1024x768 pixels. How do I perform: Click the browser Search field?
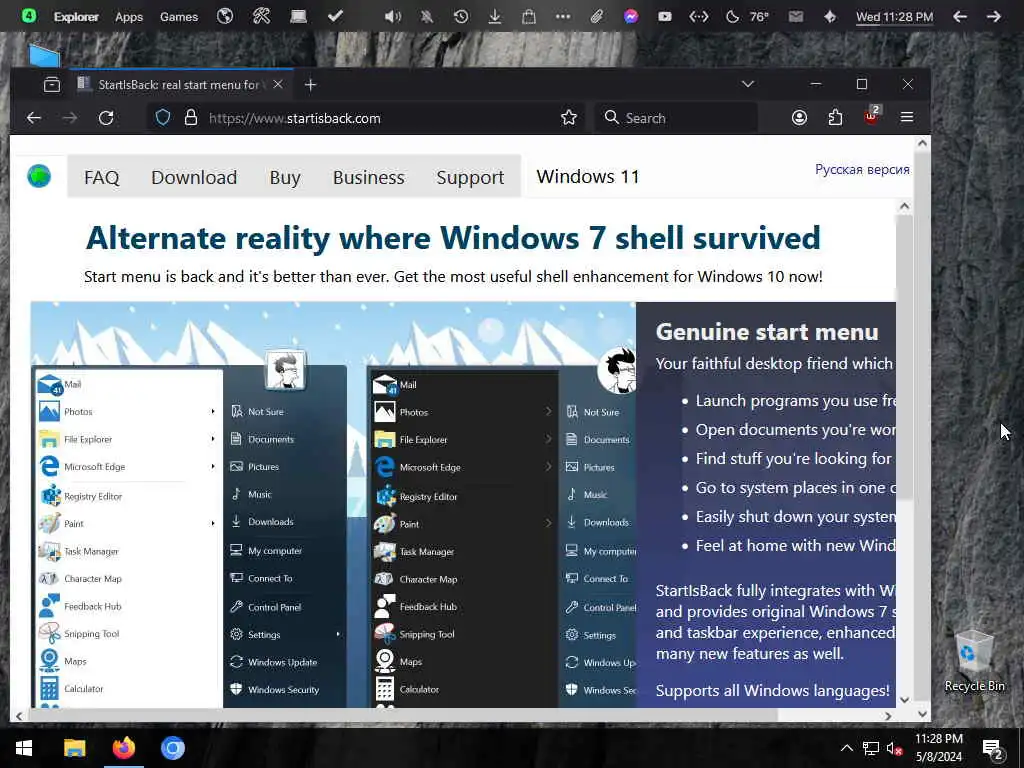click(676, 118)
